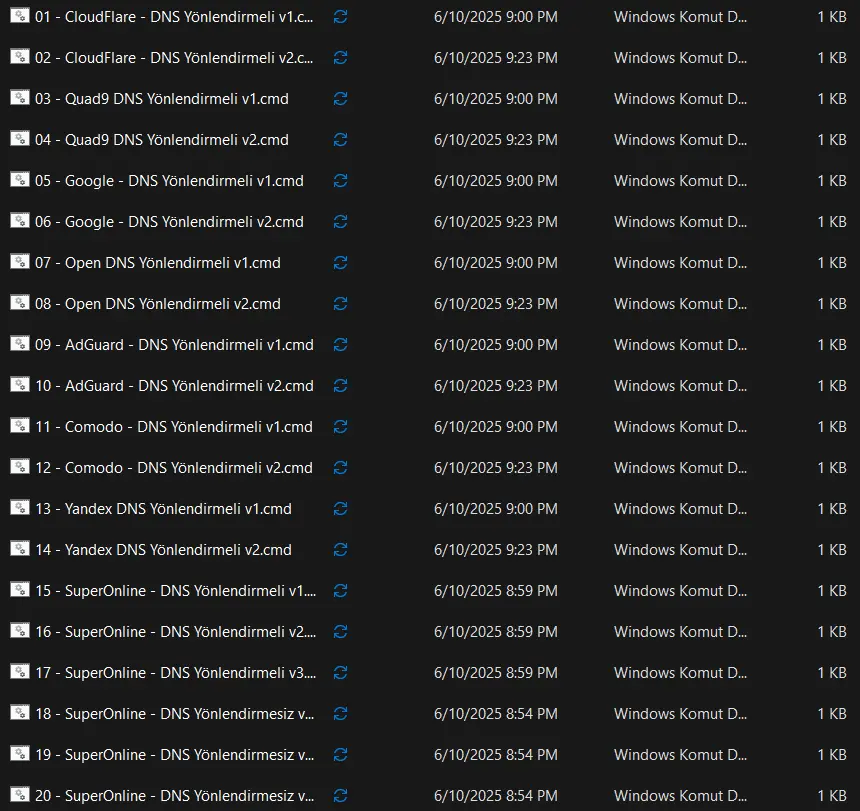Click the sync status icon for 16 - SuperOnline
The image size is (860, 811).
(341, 632)
